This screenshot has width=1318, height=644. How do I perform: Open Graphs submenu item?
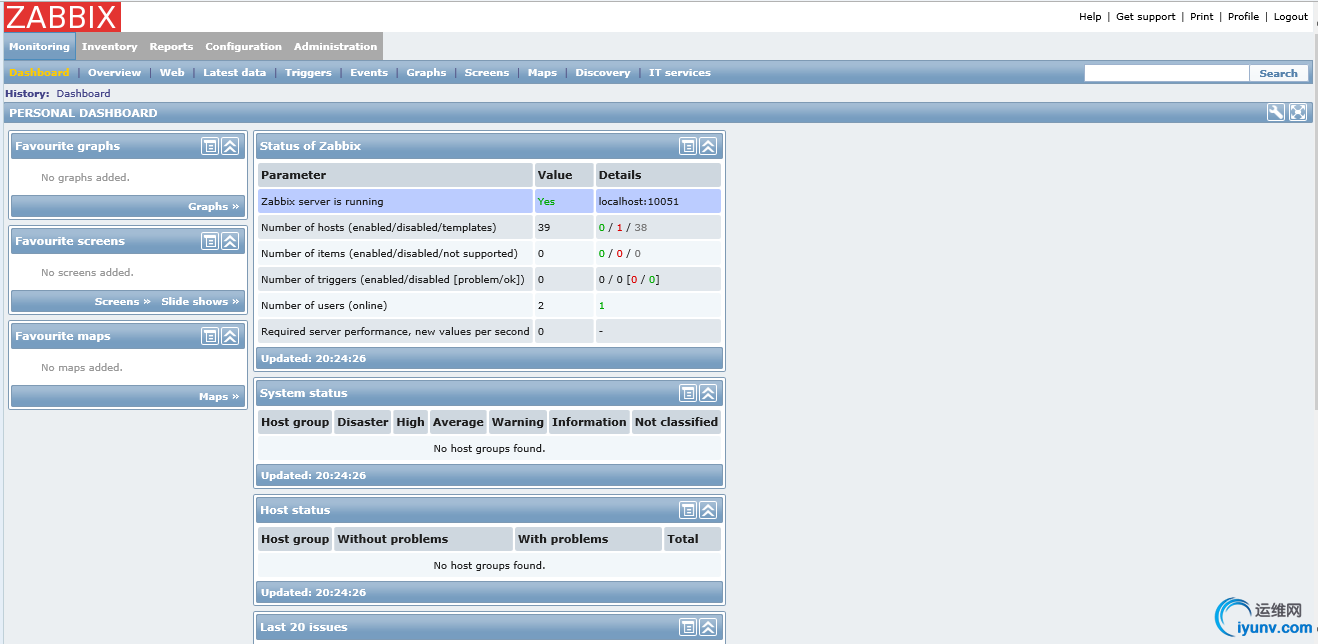[426, 72]
